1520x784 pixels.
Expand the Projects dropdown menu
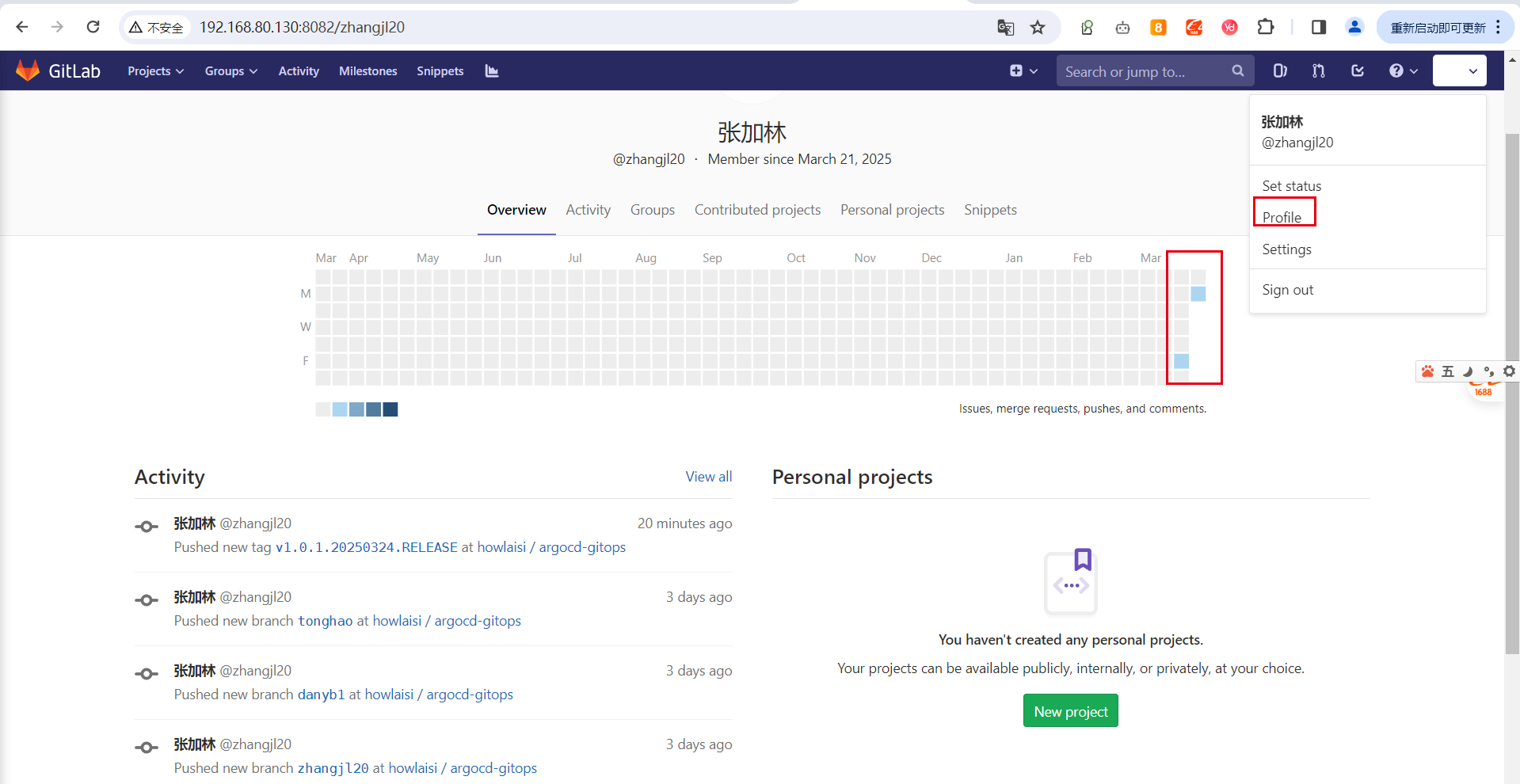(155, 71)
